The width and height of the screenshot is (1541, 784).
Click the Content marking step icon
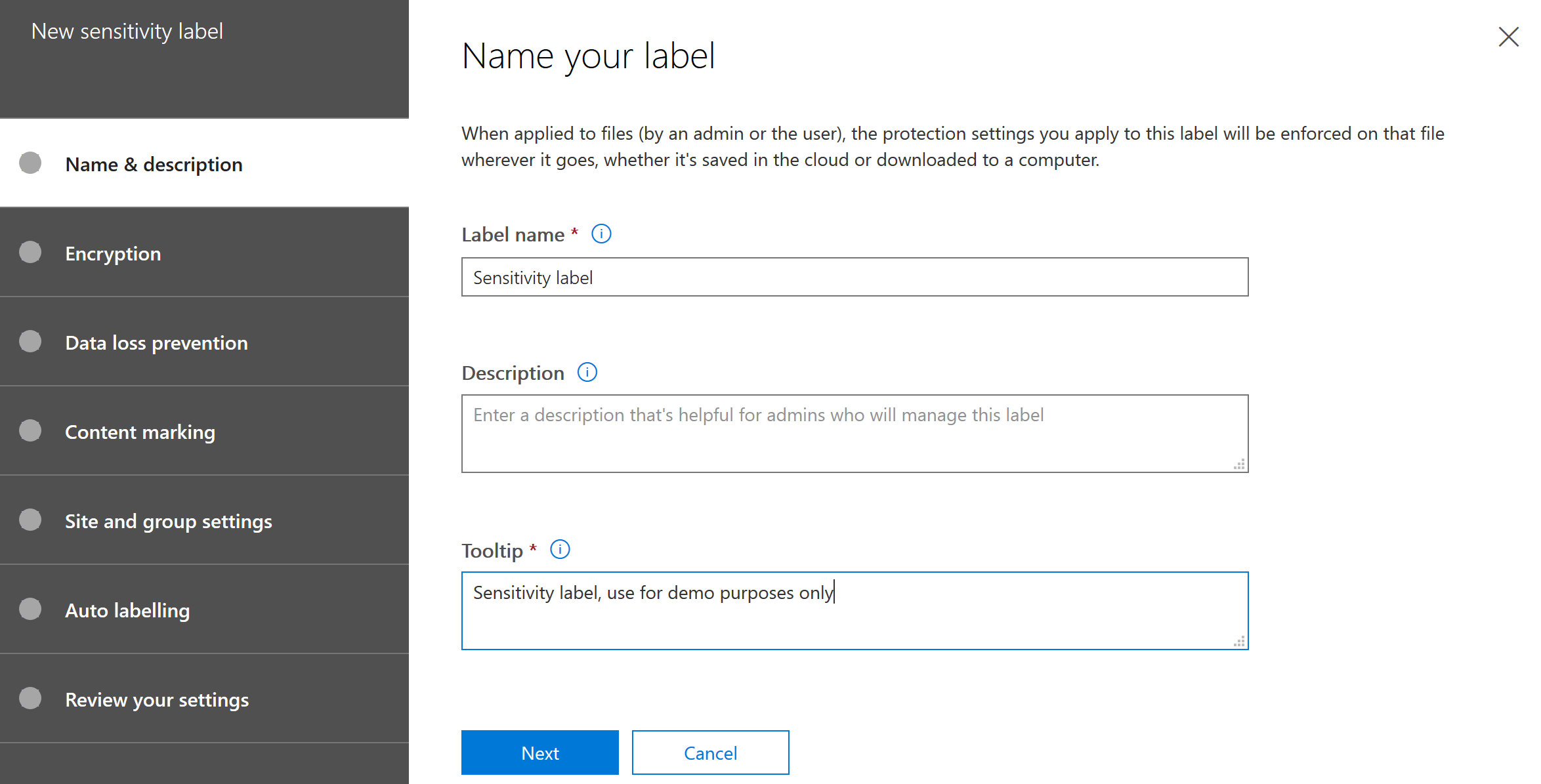31,432
